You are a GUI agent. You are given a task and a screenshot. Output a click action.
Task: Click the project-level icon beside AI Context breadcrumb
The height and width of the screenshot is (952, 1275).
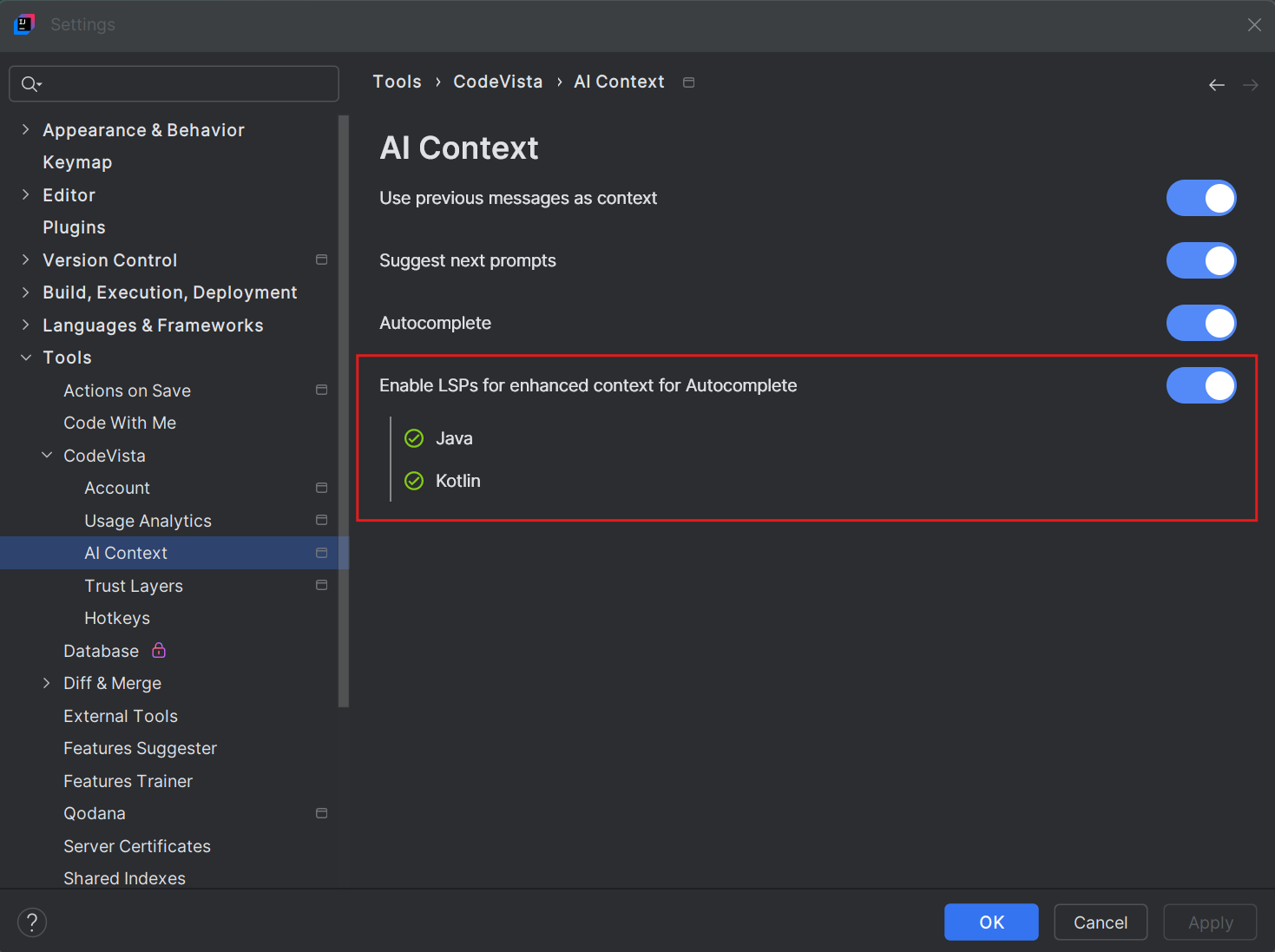pyautogui.click(x=689, y=82)
